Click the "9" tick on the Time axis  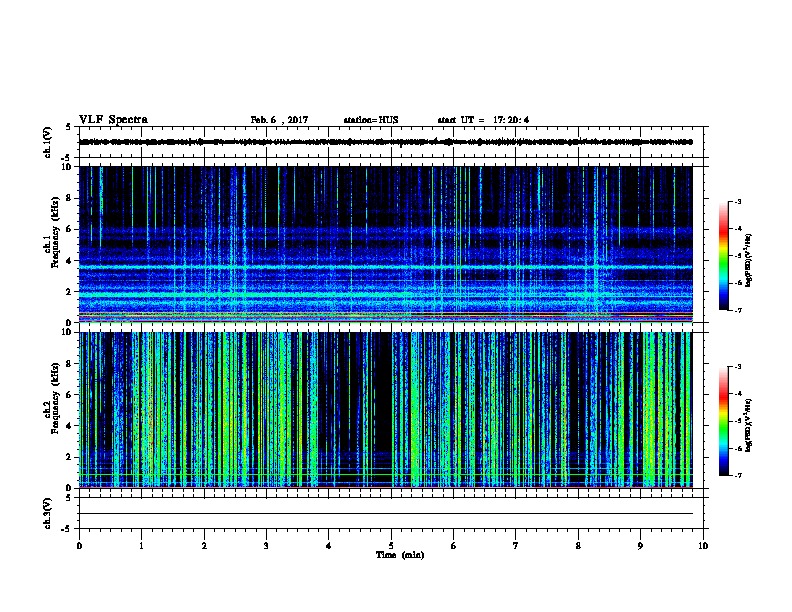point(640,546)
